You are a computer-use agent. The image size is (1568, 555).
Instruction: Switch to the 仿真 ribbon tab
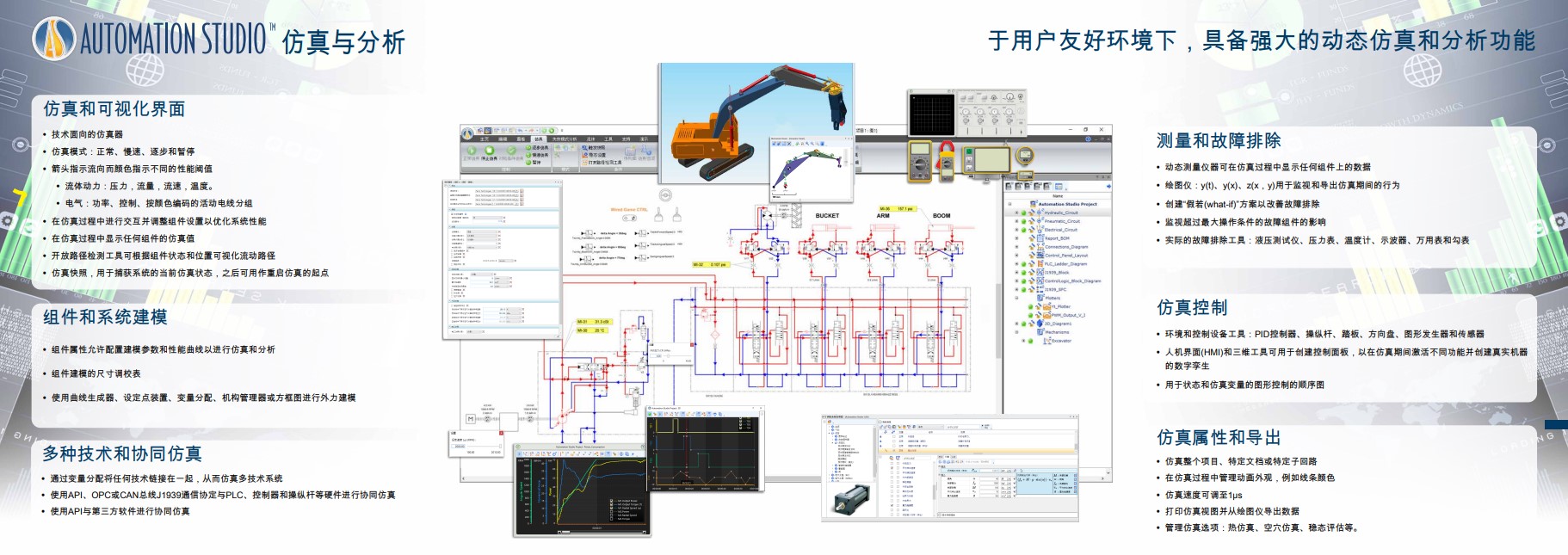539,139
